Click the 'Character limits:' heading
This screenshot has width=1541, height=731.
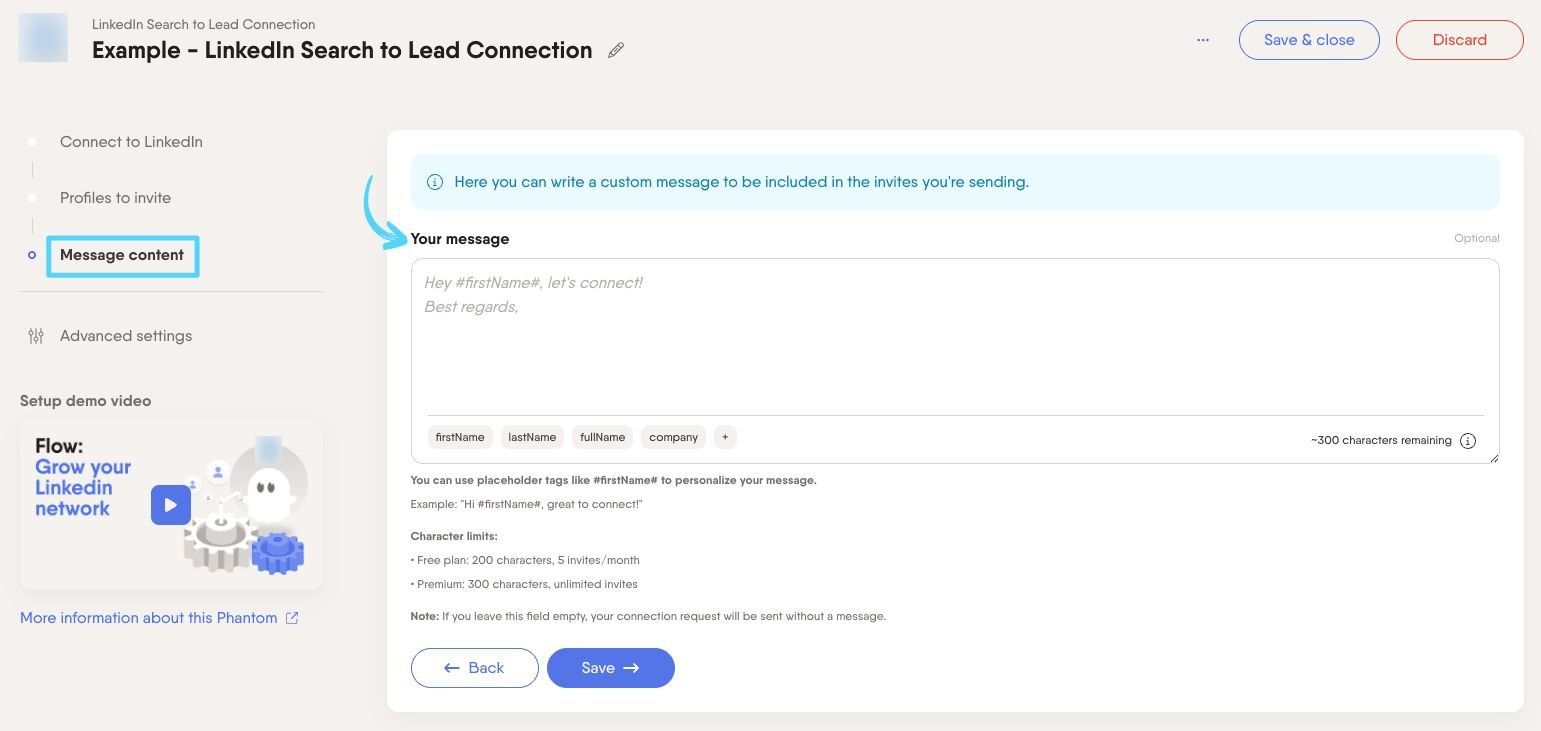point(454,536)
